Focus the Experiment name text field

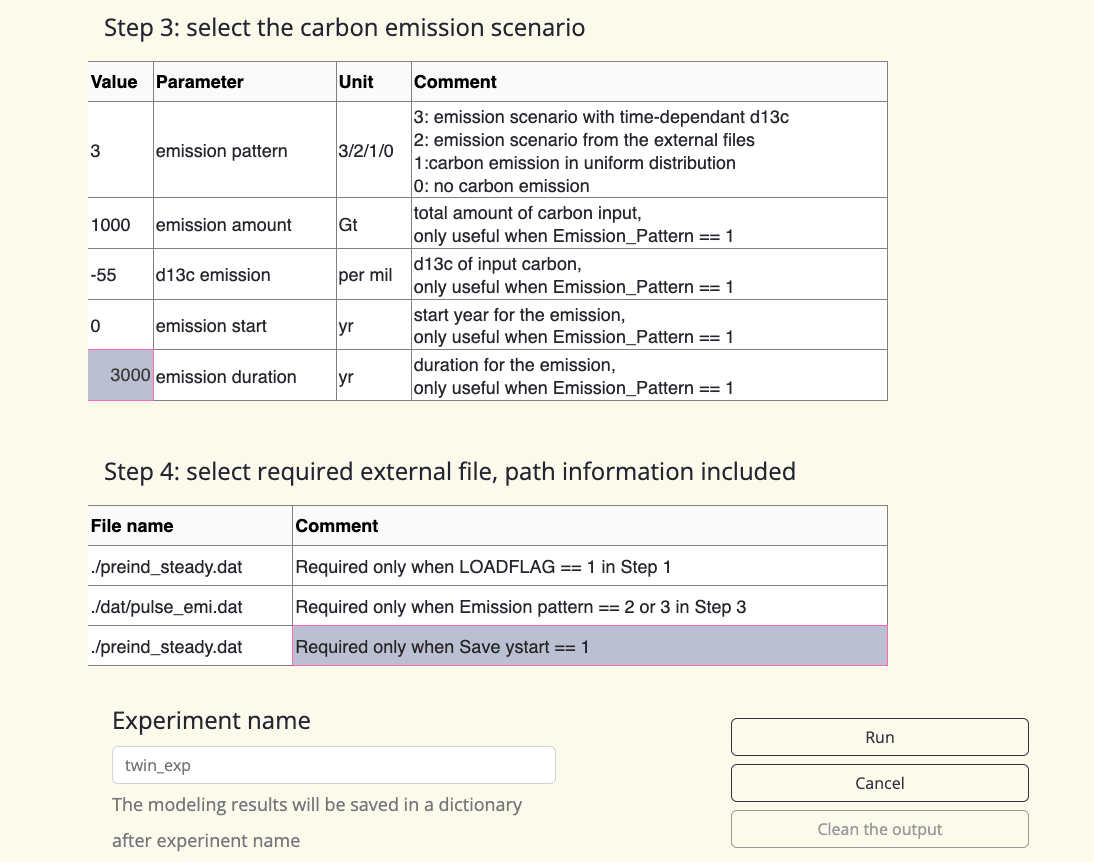tap(333, 765)
